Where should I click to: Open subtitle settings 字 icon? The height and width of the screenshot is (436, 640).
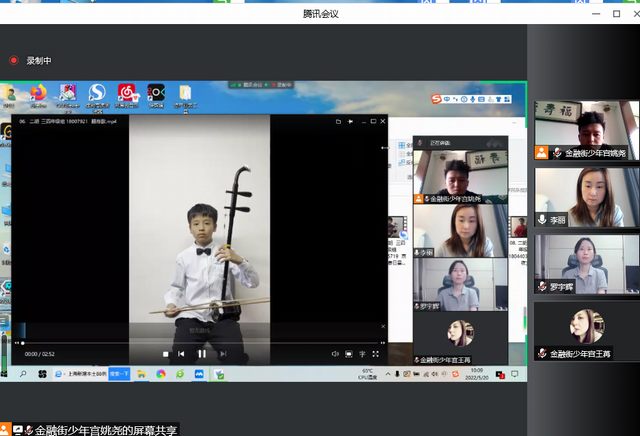click(x=362, y=354)
